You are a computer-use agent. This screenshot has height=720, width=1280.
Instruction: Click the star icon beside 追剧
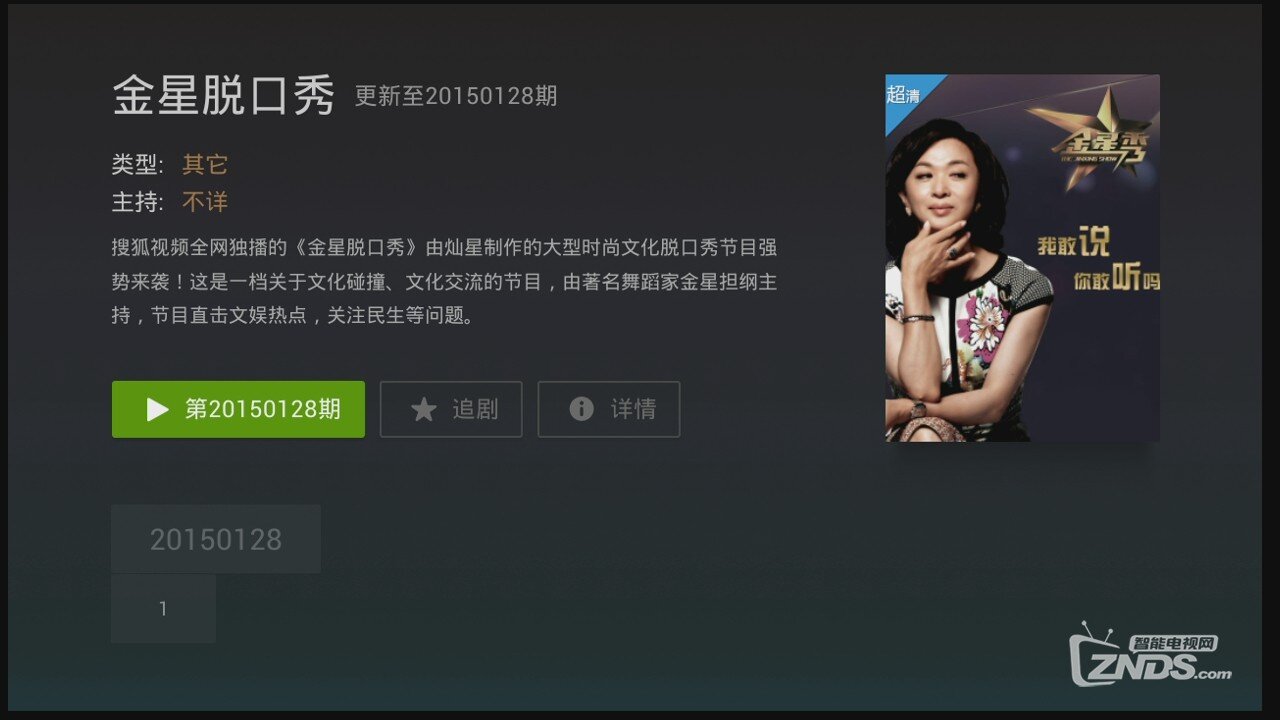point(424,409)
